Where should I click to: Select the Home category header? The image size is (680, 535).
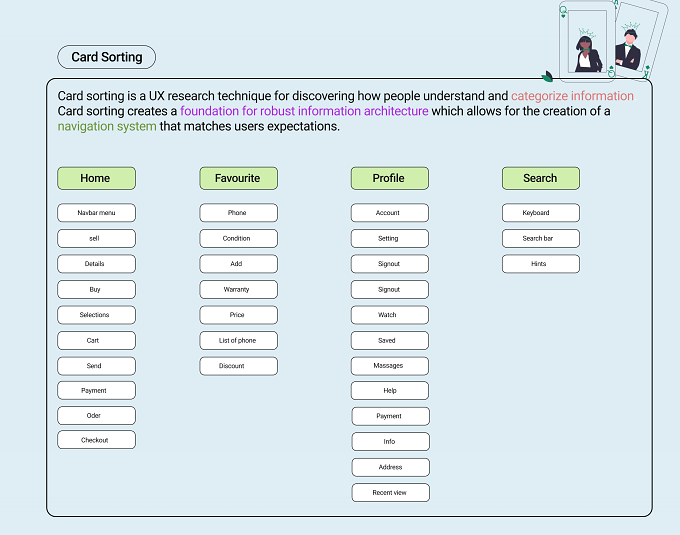point(96,178)
